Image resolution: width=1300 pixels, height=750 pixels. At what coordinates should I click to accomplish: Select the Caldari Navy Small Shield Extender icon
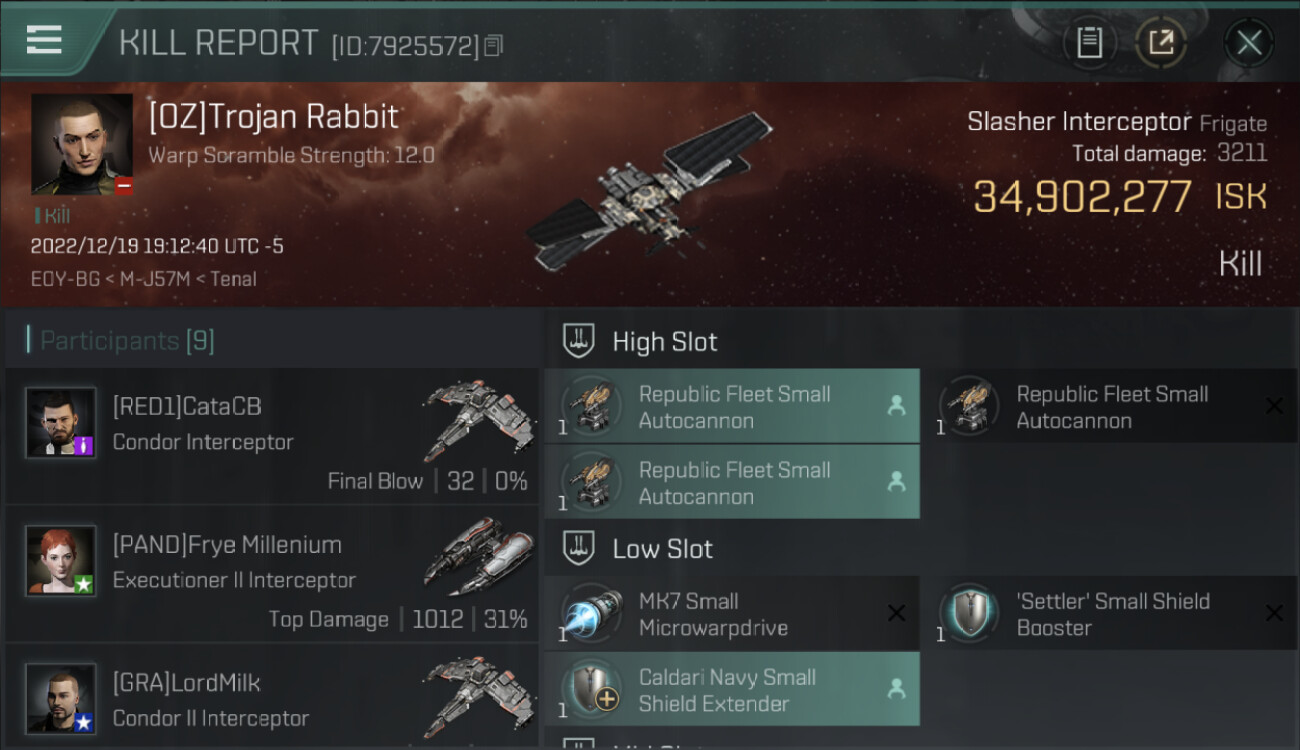click(590, 690)
